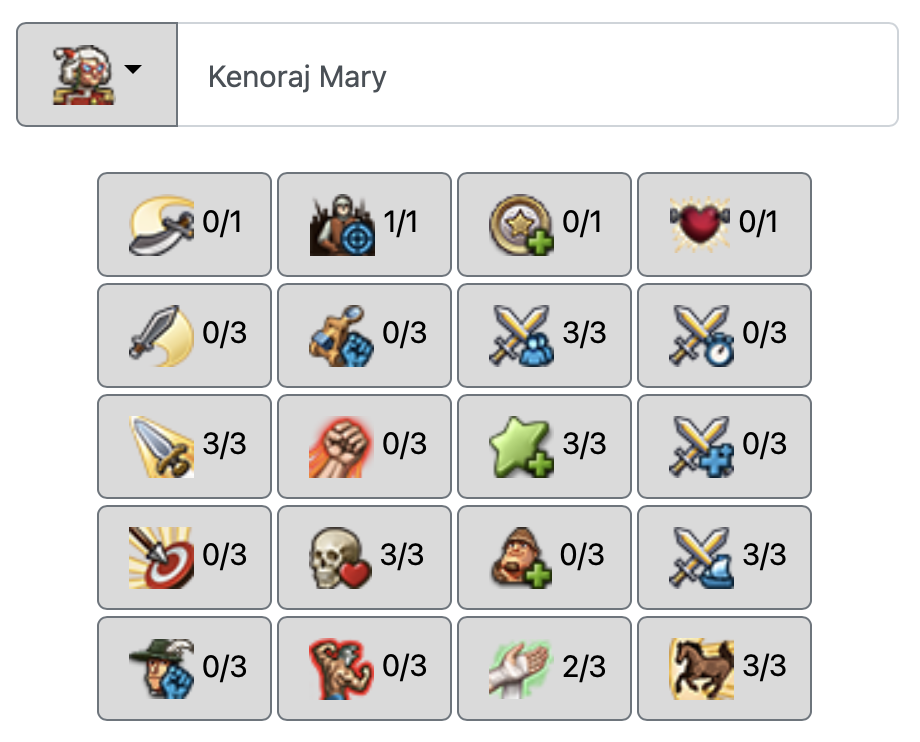The image size is (920, 742).
Task: Select the feathered hat soldier skill
Action: pos(184,668)
